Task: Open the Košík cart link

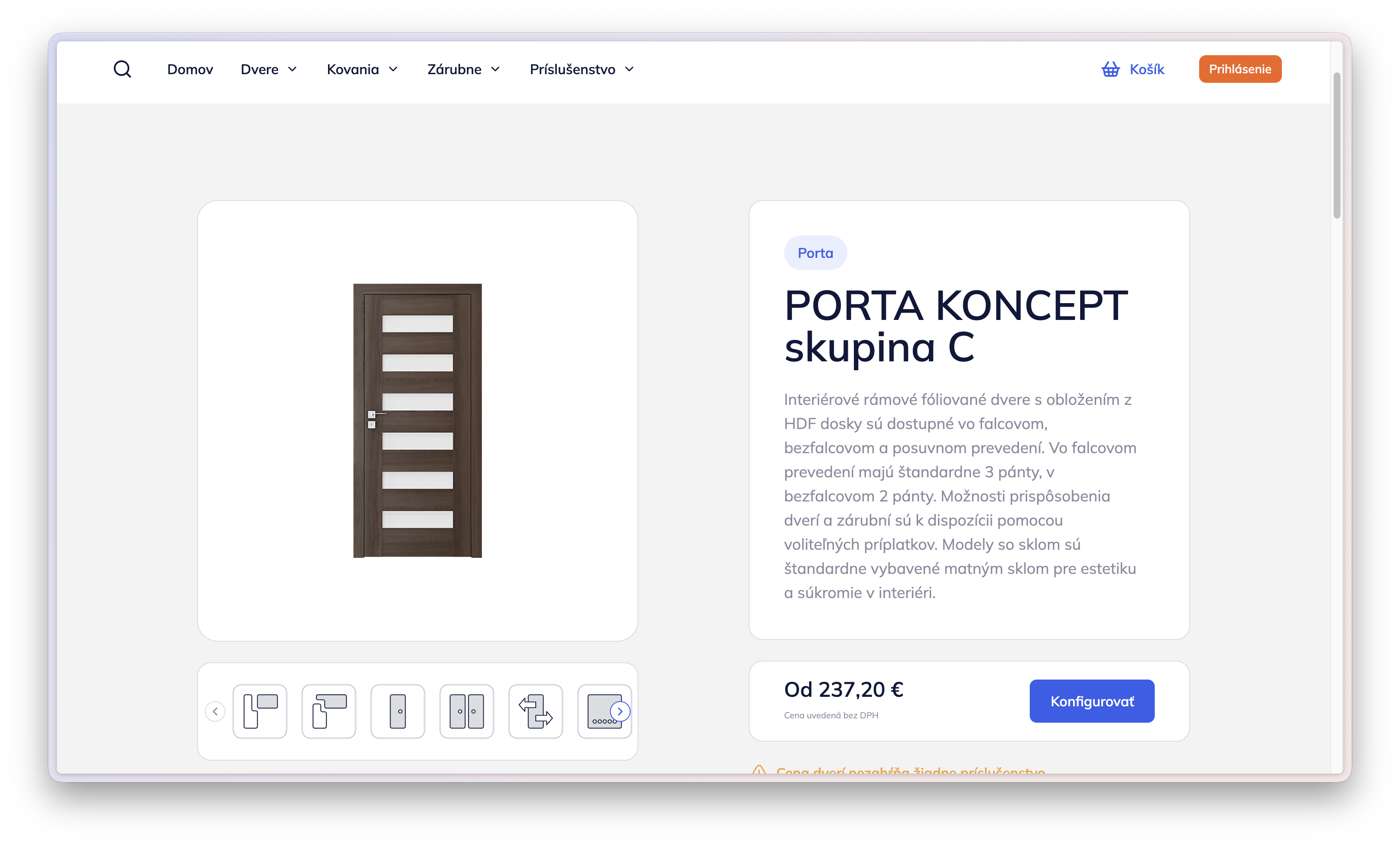Action: coord(1147,69)
